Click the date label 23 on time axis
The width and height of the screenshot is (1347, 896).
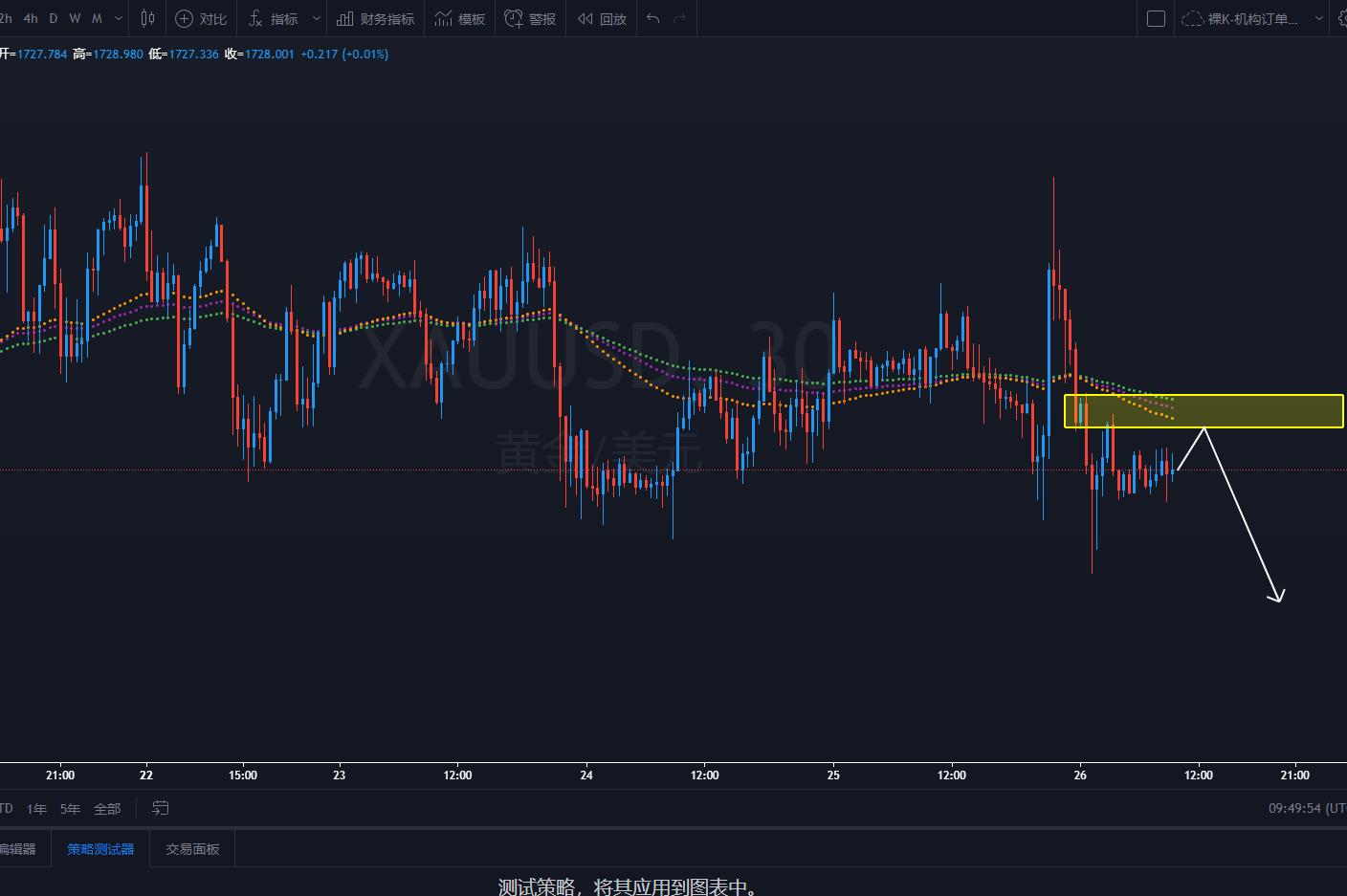click(x=339, y=776)
